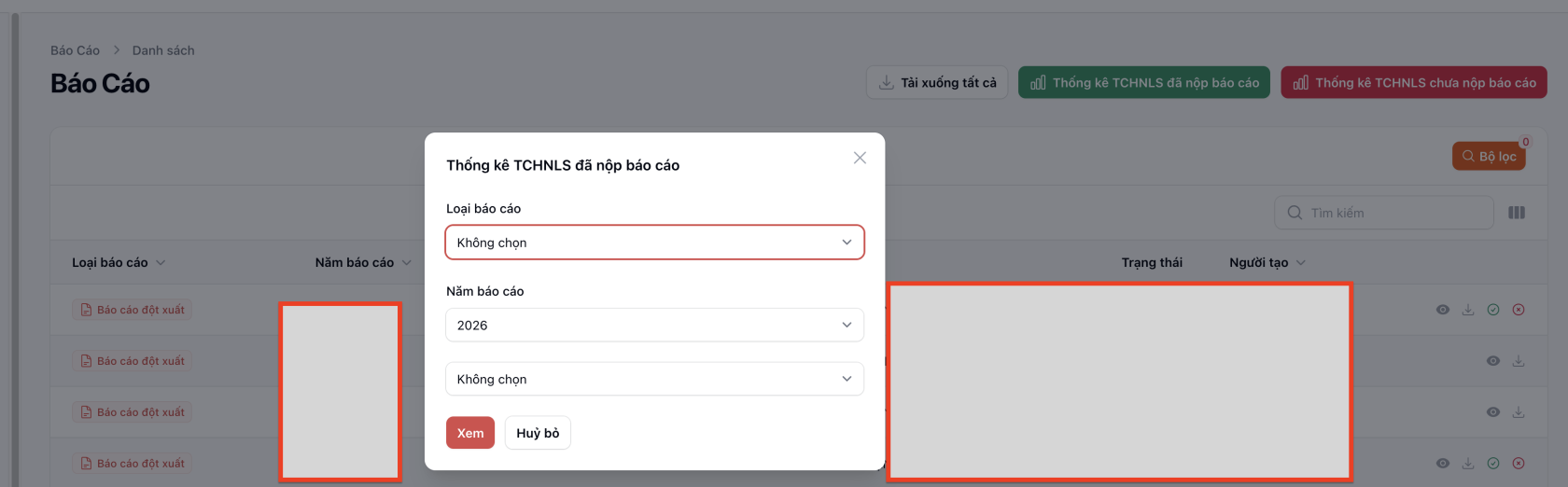Sort by Loại báo cáo column header

click(x=110, y=263)
